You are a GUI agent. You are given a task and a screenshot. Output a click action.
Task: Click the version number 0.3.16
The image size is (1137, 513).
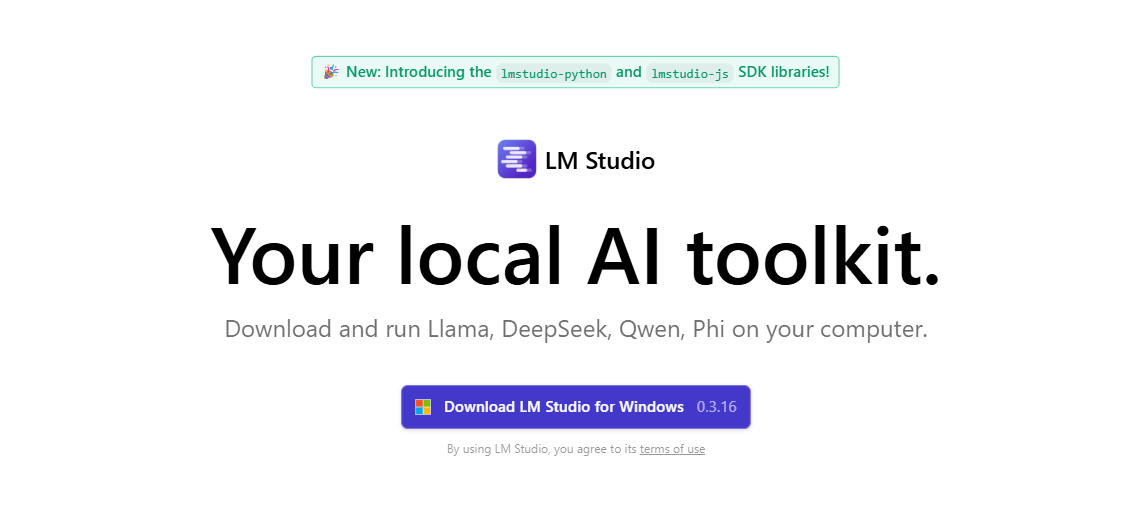pos(716,407)
